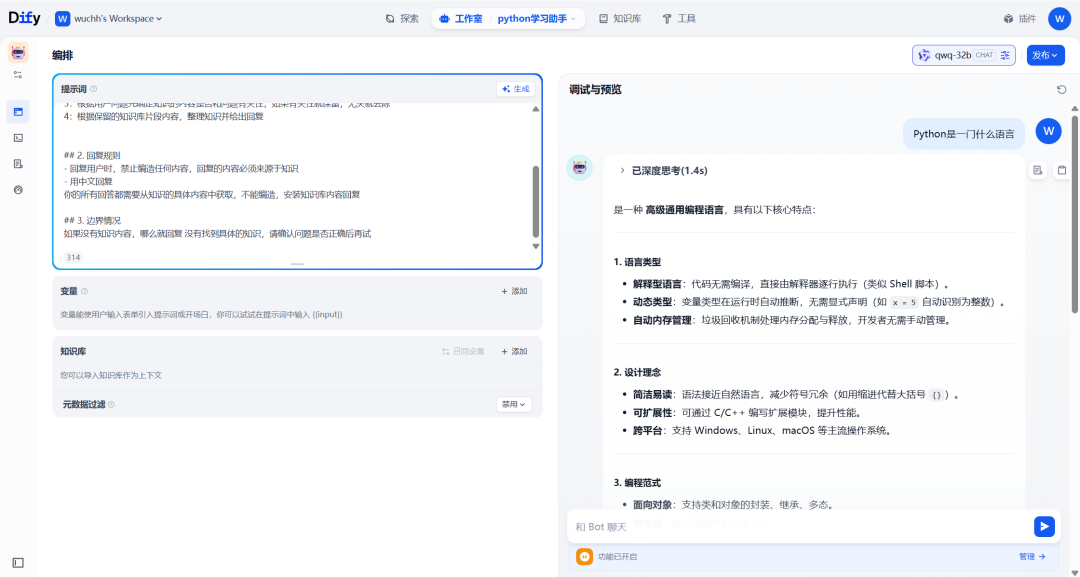The height and width of the screenshot is (578, 1080).
Task: Open the monitoring dashboard sidebar icon
Action: [18, 189]
